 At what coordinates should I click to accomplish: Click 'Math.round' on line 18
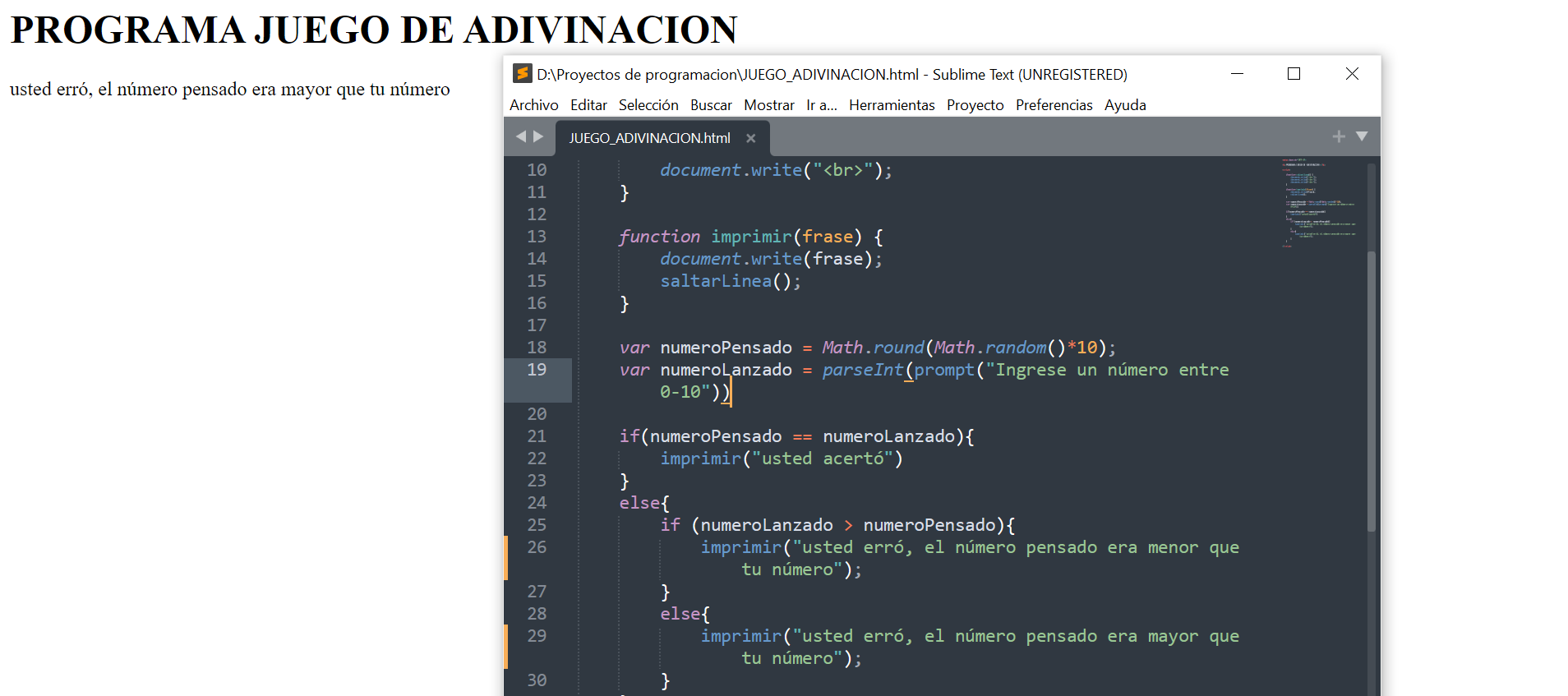point(873,348)
